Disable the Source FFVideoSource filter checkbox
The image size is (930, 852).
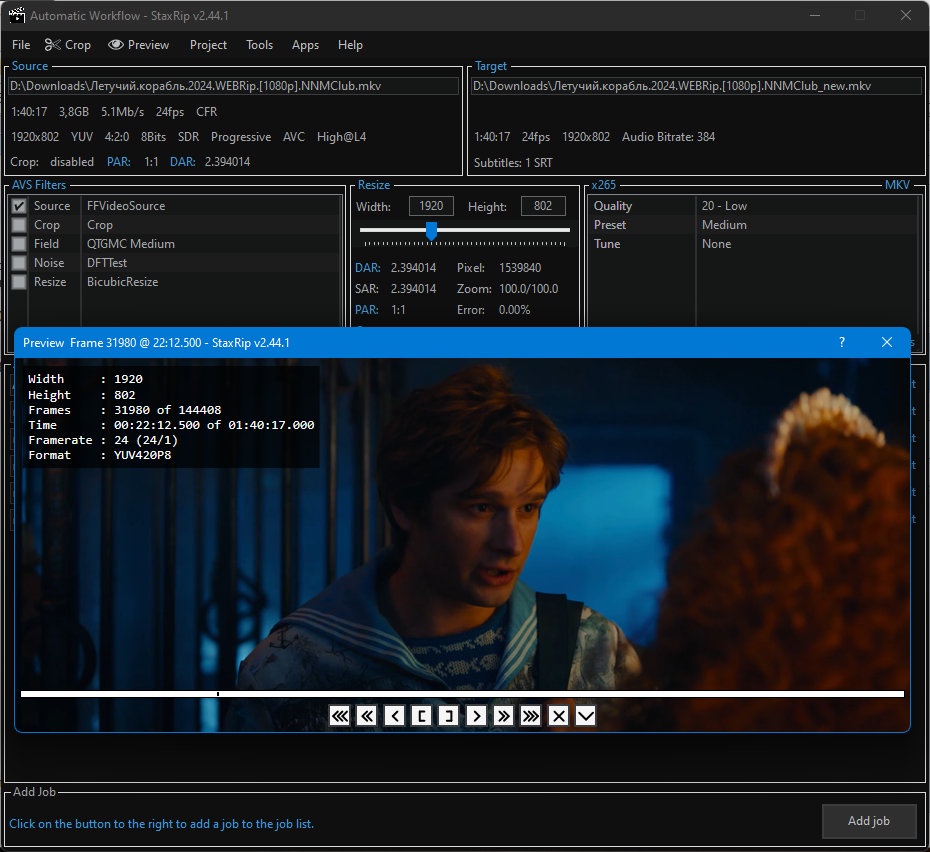(19, 206)
